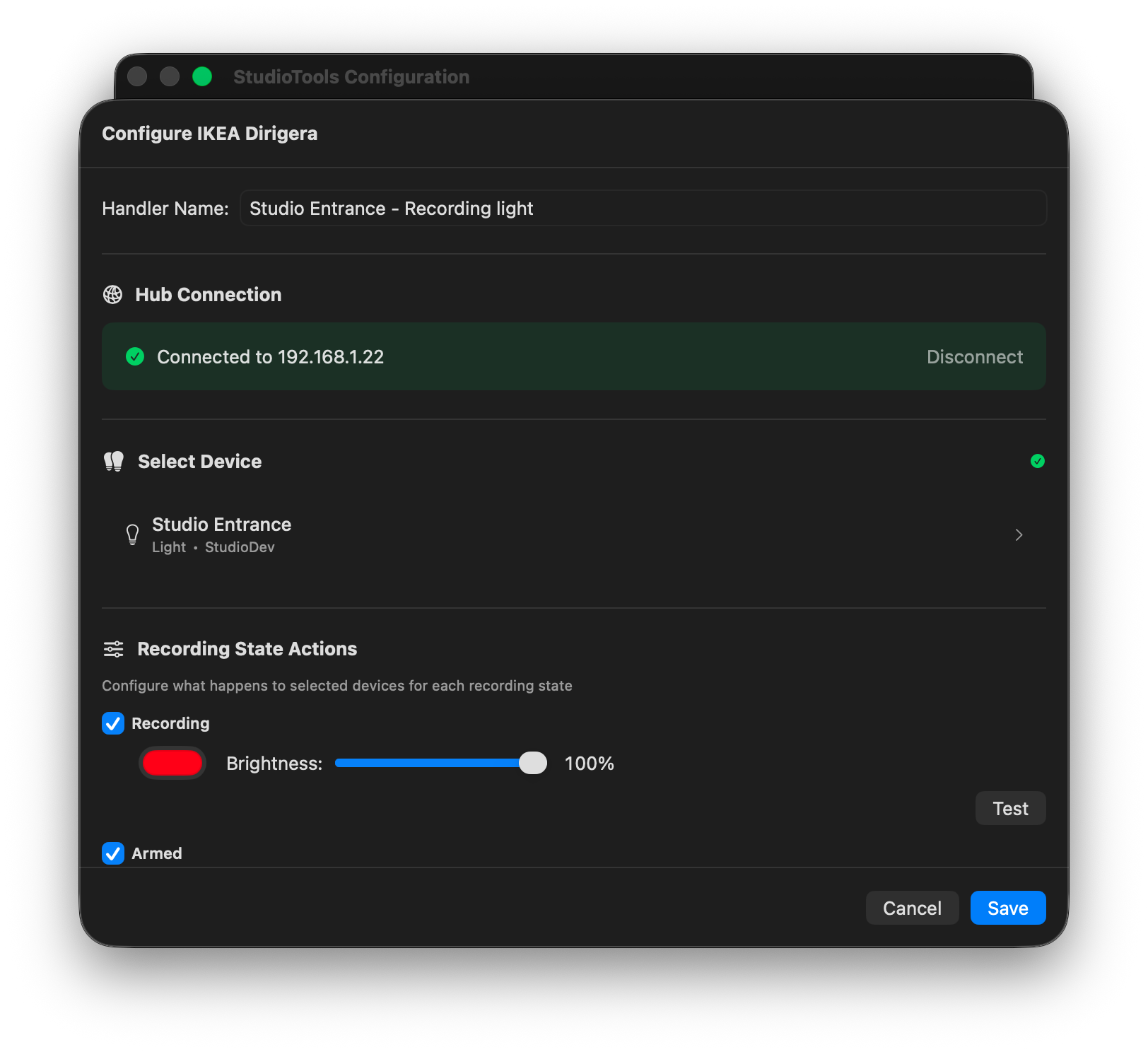The image size is (1148, 1052).
Task: Switch focus to Configure IKEA Dirigera header
Action: pos(210,133)
